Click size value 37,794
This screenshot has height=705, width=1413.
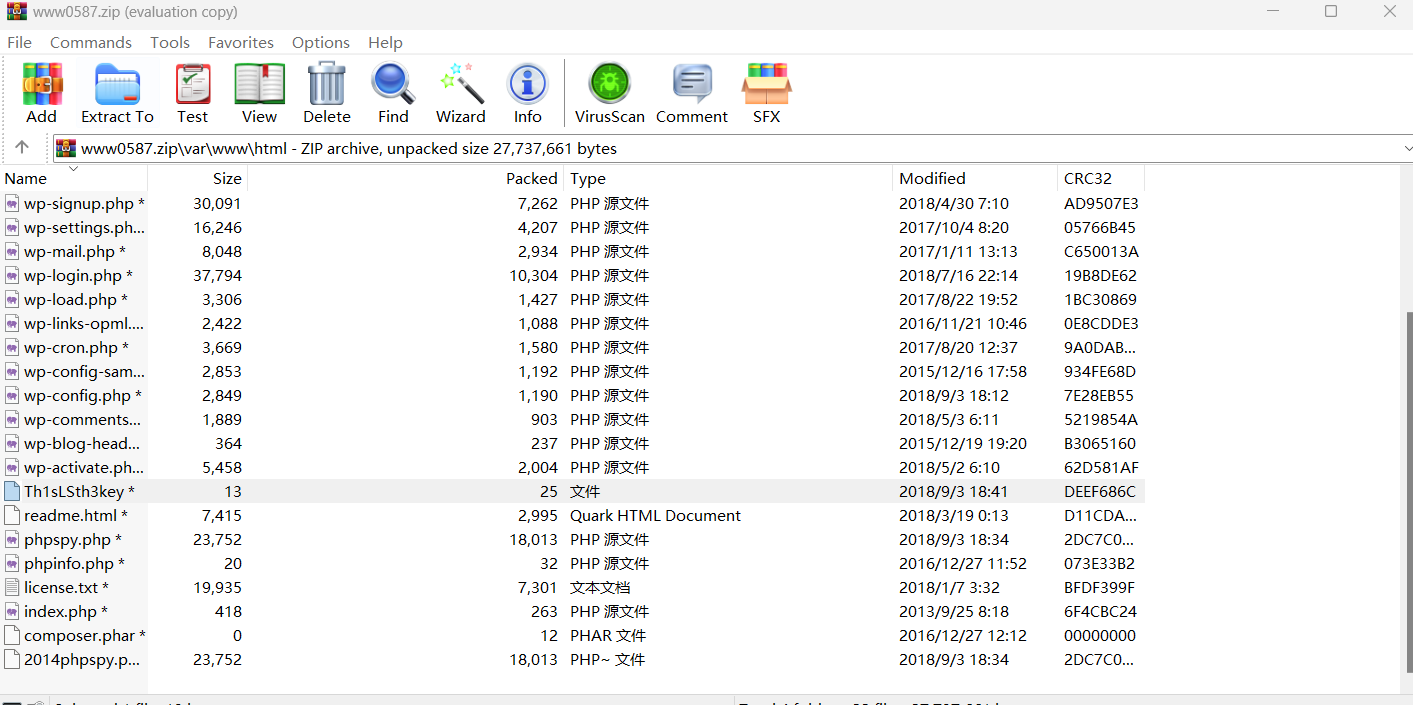[x=217, y=275]
